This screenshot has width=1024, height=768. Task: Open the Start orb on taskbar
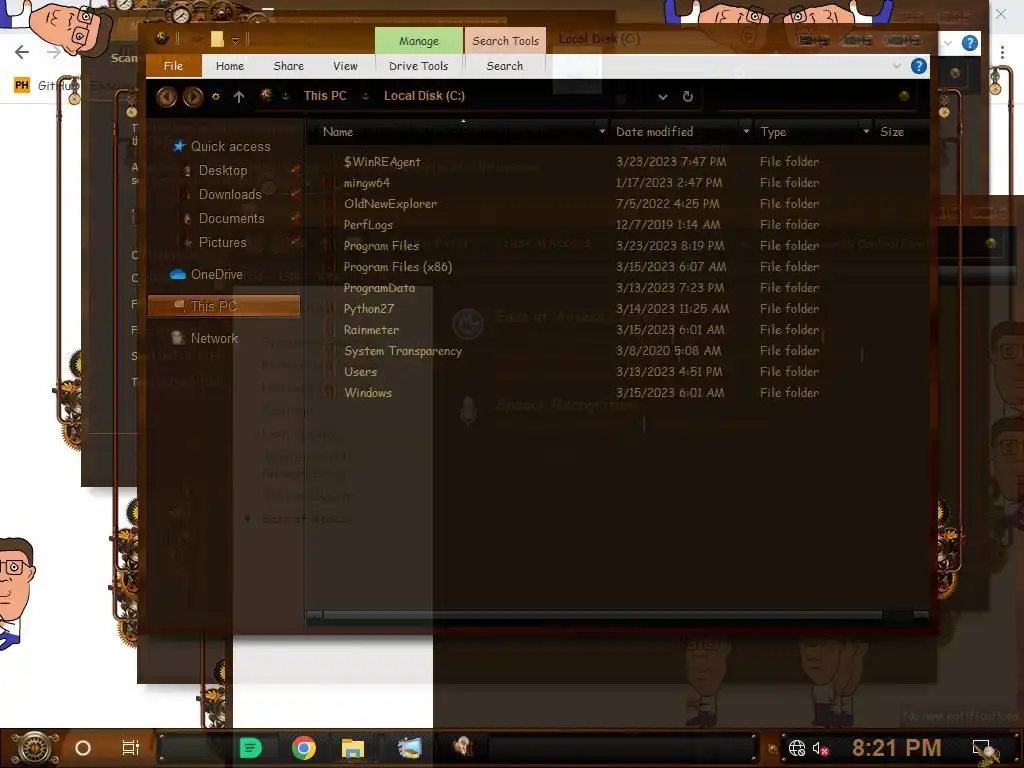point(35,748)
